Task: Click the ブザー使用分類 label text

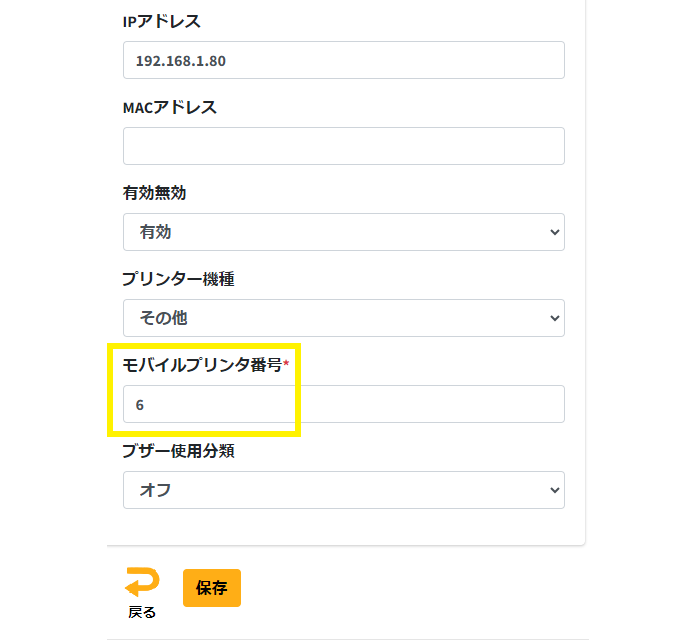Action: pos(178,451)
